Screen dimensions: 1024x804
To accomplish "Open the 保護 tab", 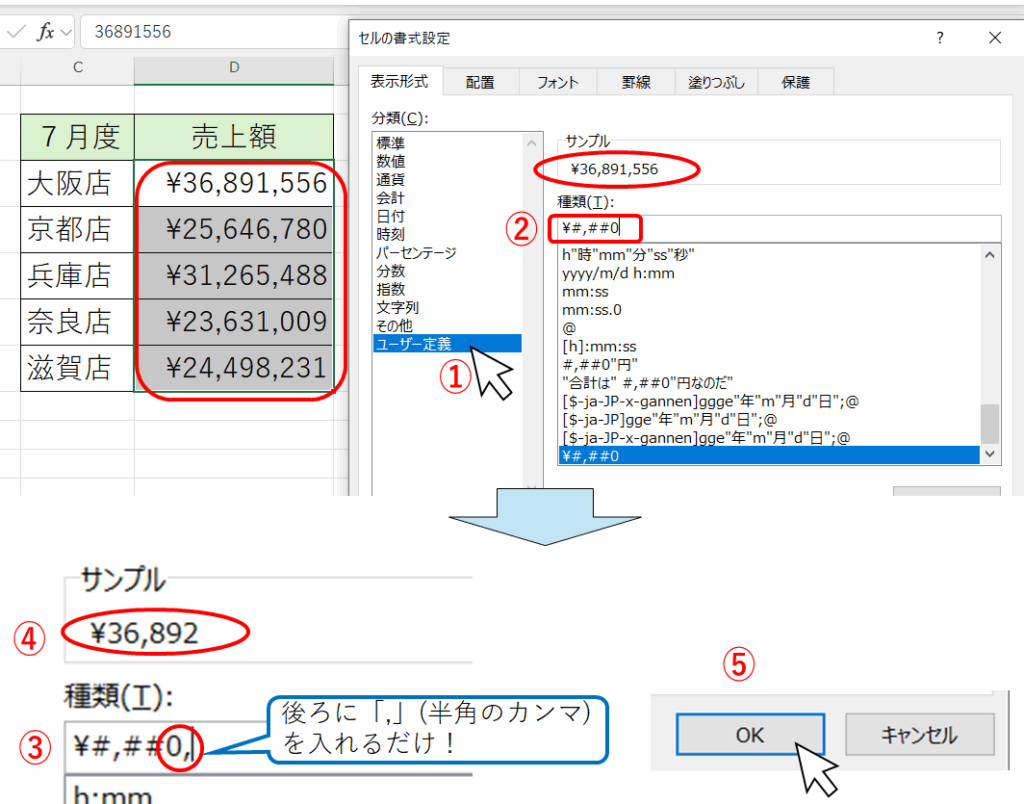I will [x=796, y=83].
